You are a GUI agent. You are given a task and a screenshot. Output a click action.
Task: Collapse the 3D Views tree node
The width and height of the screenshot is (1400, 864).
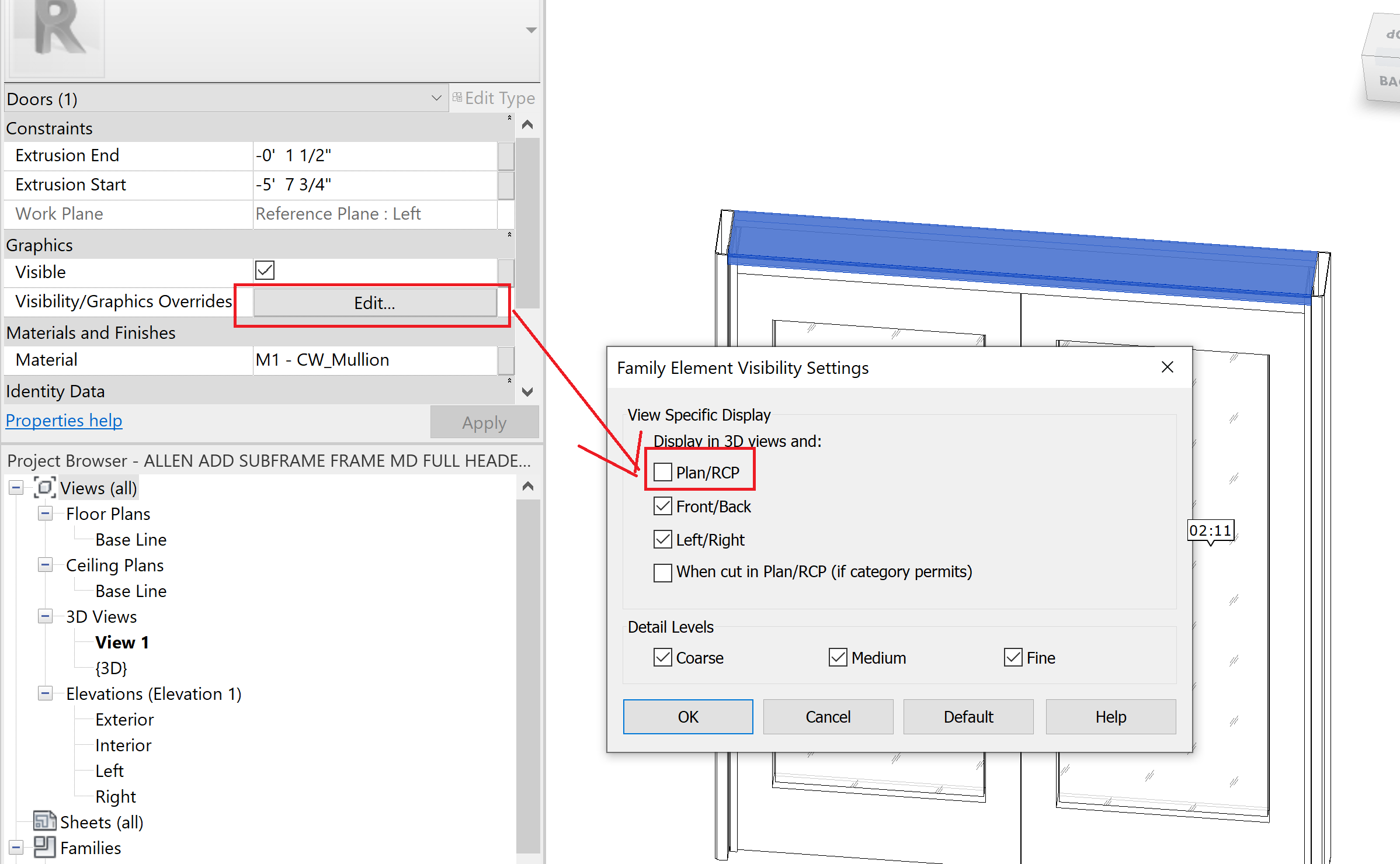coord(45,616)
